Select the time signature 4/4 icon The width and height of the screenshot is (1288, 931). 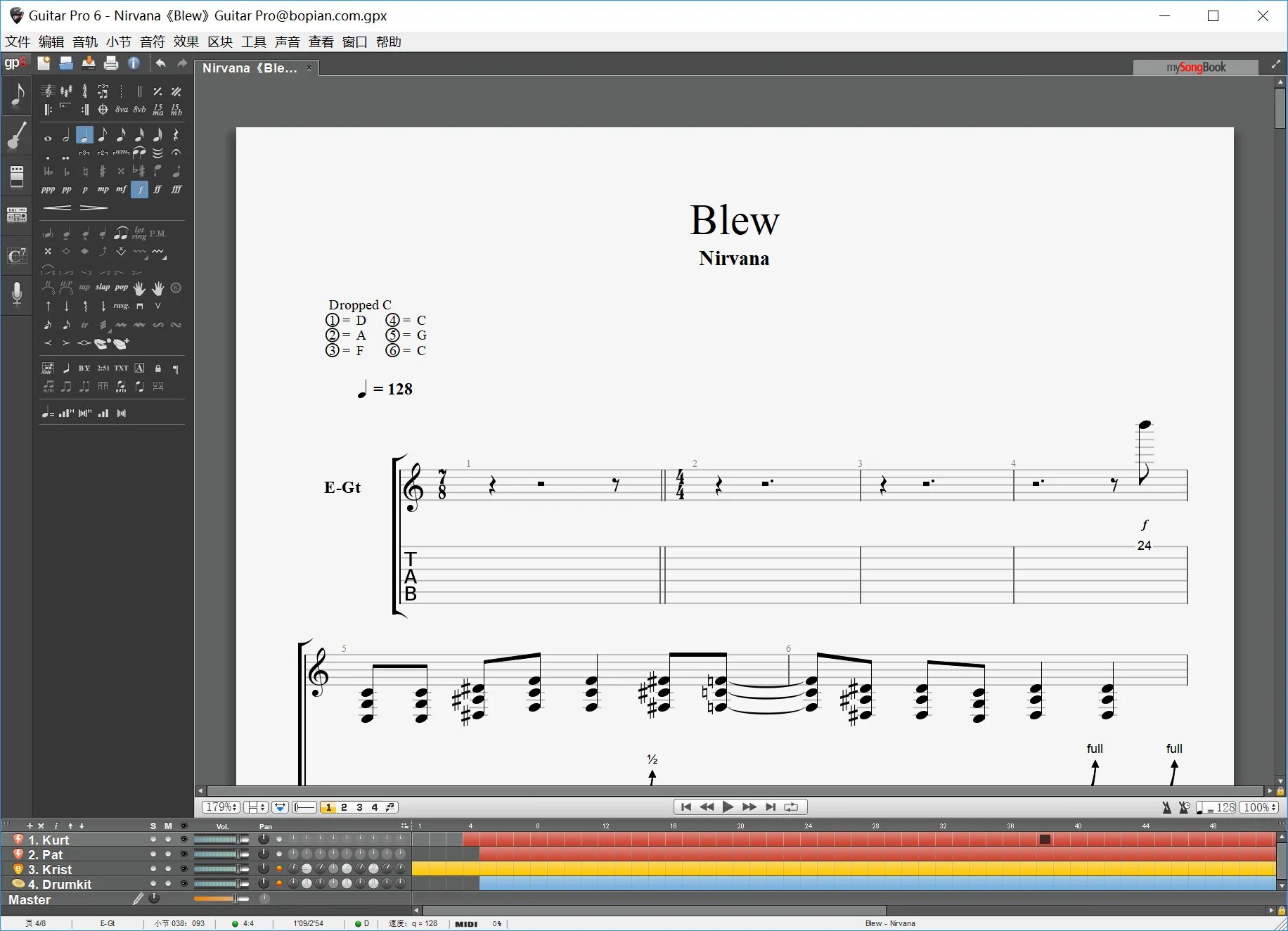[x=84, y=91]
